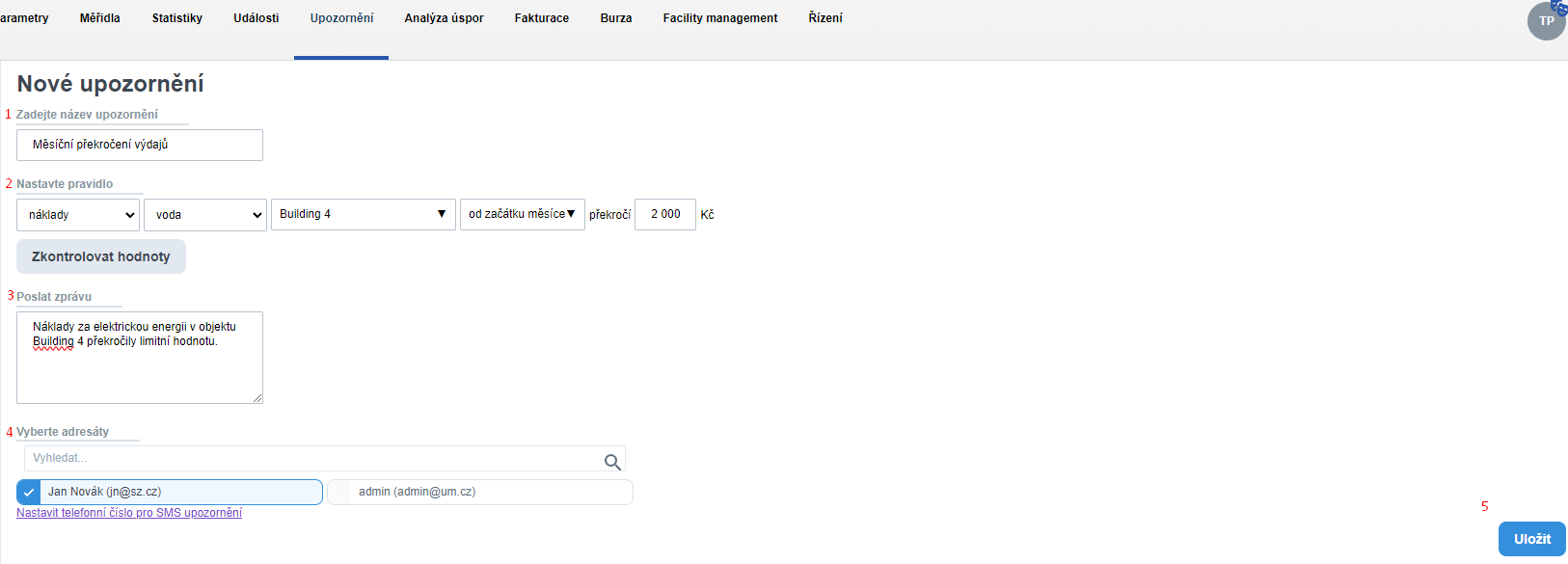1568x564 pixels.
Task: Open the Analýza úspor tab
Action: [x=444, y=18]
